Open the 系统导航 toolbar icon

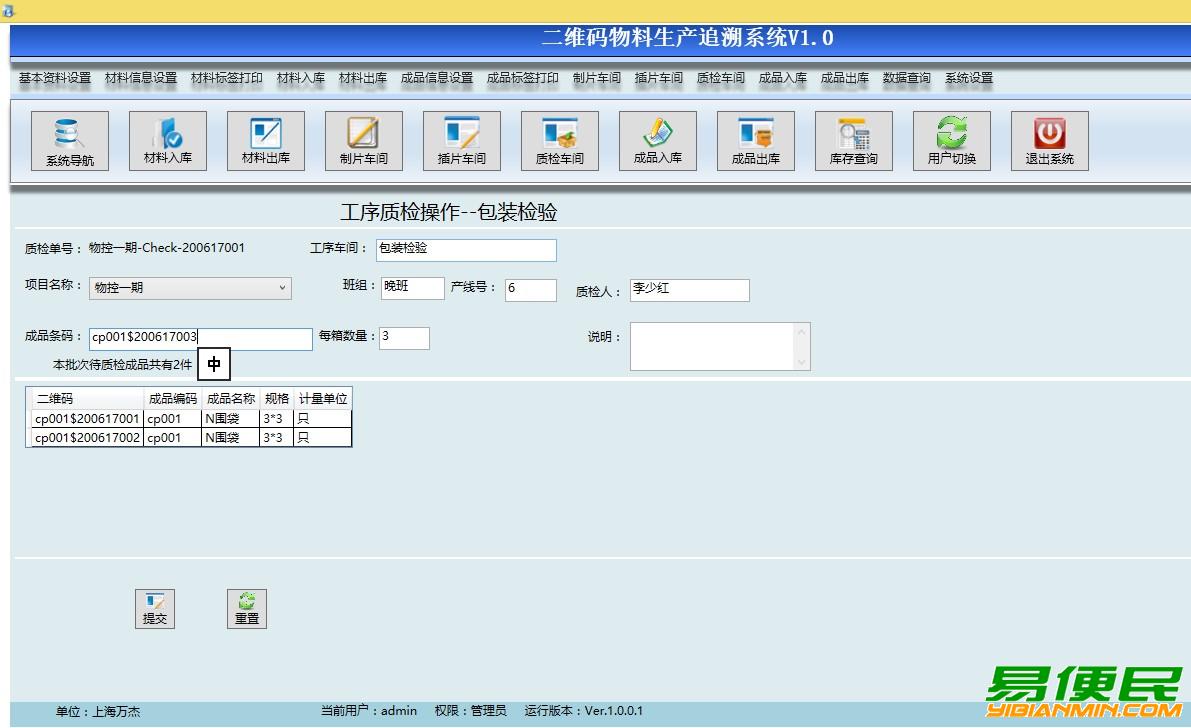click(69, 141)
